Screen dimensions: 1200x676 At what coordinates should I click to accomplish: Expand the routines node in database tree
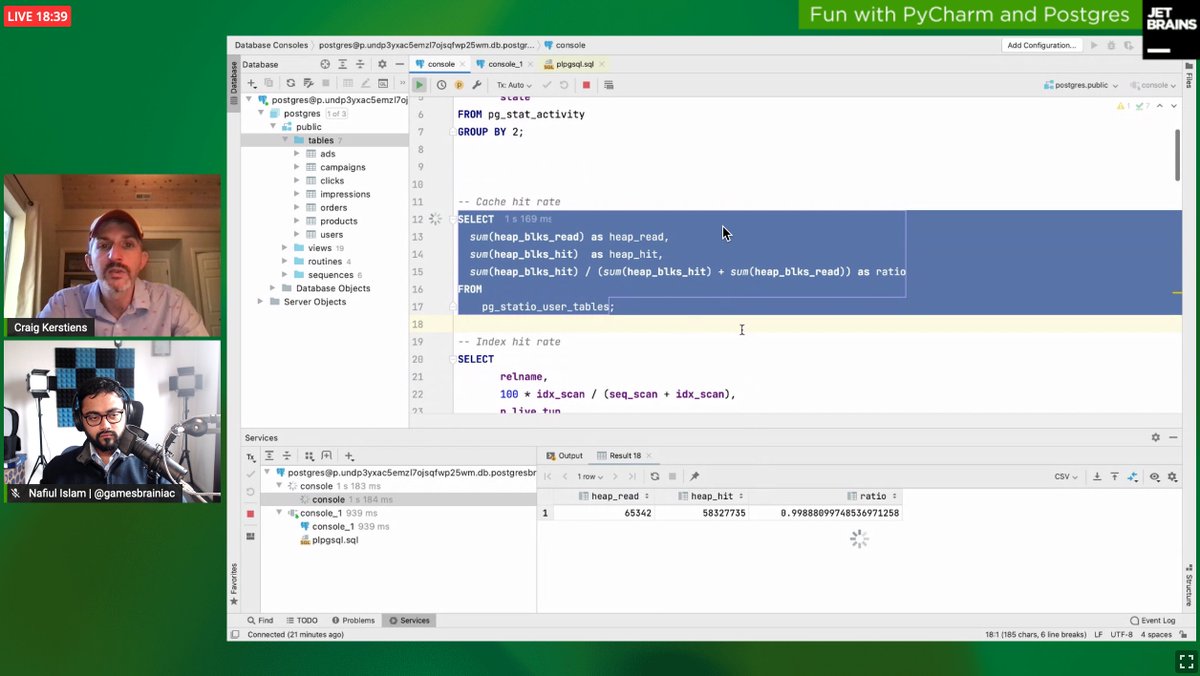pyautogui.click(x=285, y=261)
